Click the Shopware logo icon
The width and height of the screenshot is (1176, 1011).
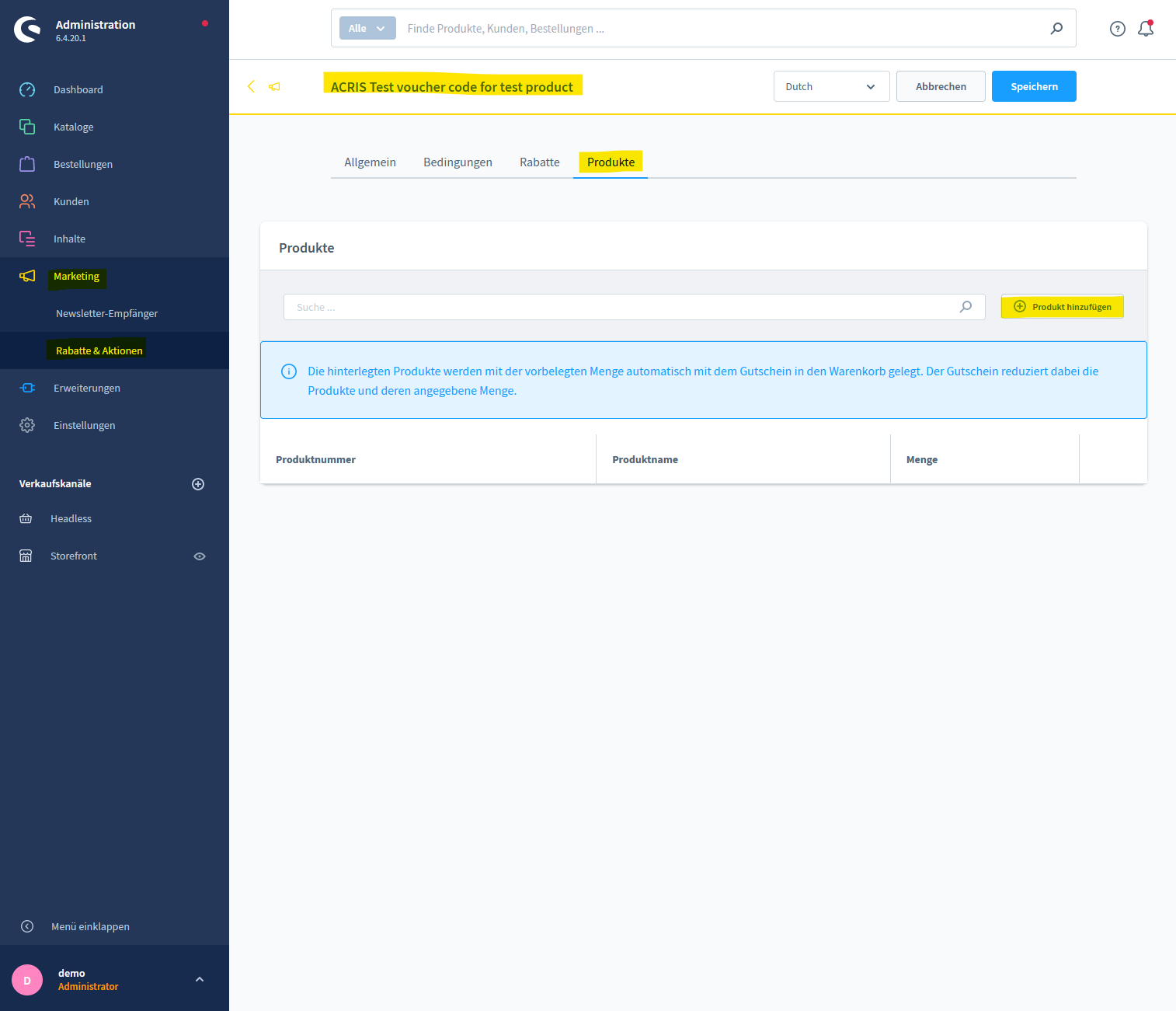[27, 30]
